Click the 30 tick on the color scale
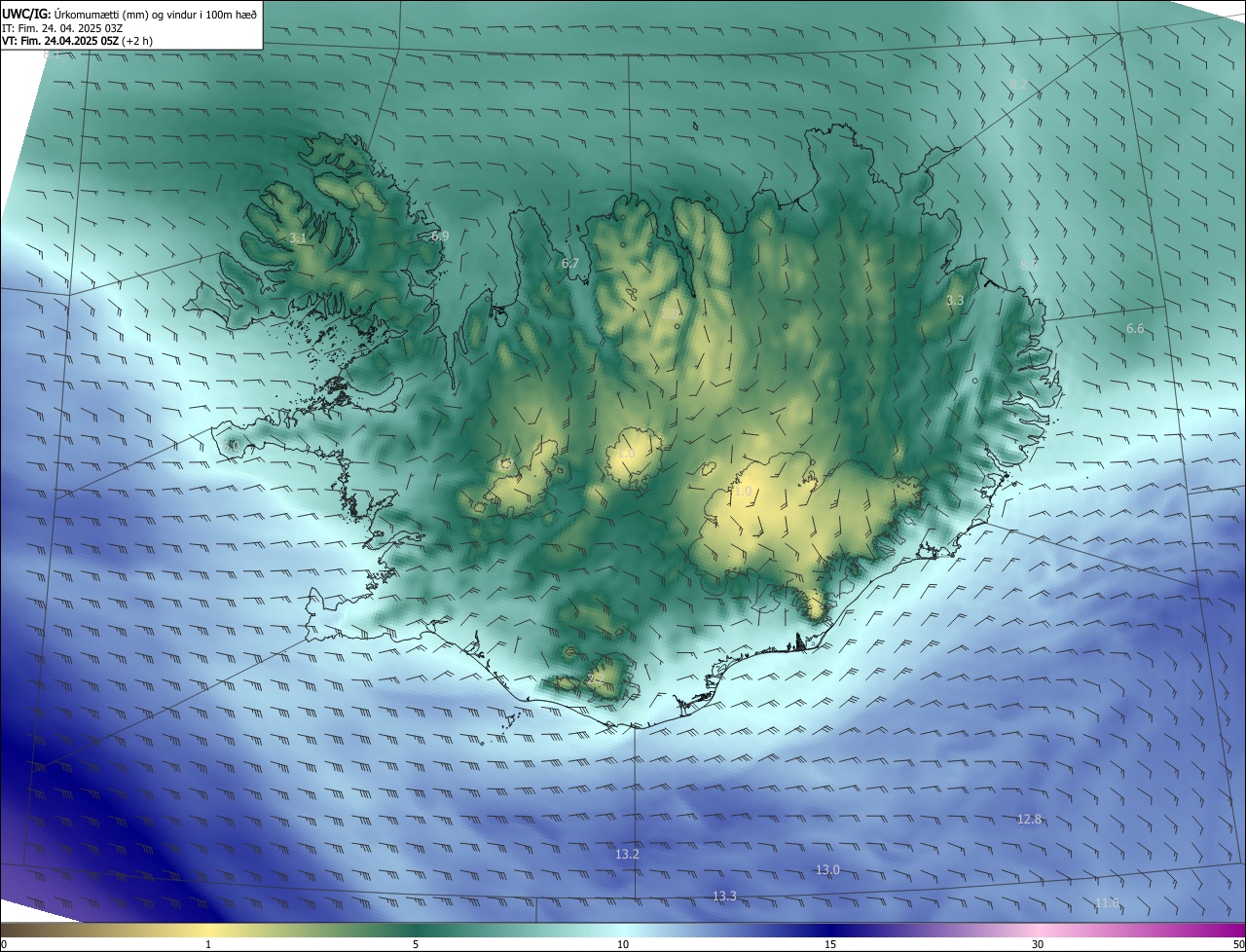1246x952 pixels. tap(1038, 944)
